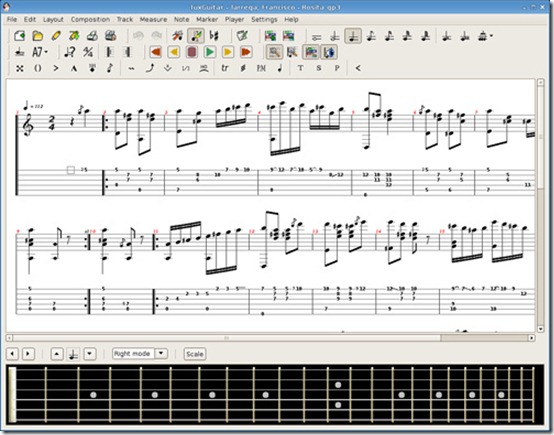
Task: Click the add track icon
Action: click(x=270, y=36)
